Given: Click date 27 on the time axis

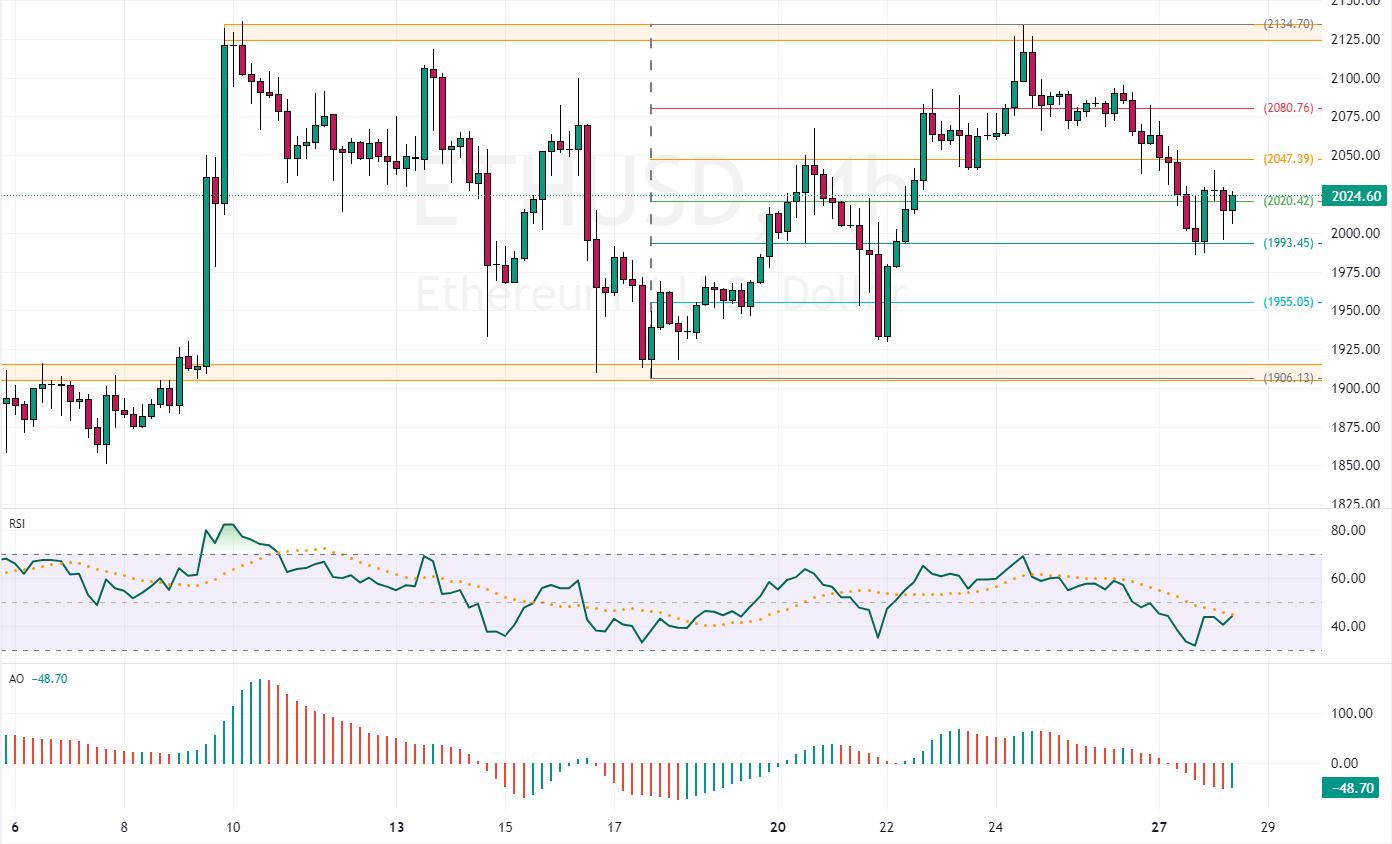Looking at the screenshot, I should point(1159,827).
